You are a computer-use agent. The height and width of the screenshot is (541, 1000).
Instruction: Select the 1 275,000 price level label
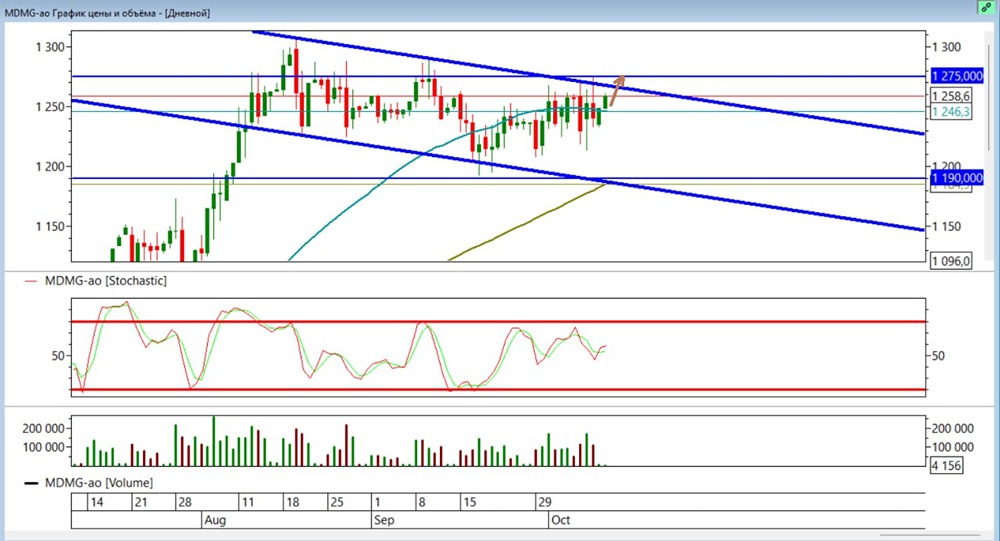click(x=957, y=76)
